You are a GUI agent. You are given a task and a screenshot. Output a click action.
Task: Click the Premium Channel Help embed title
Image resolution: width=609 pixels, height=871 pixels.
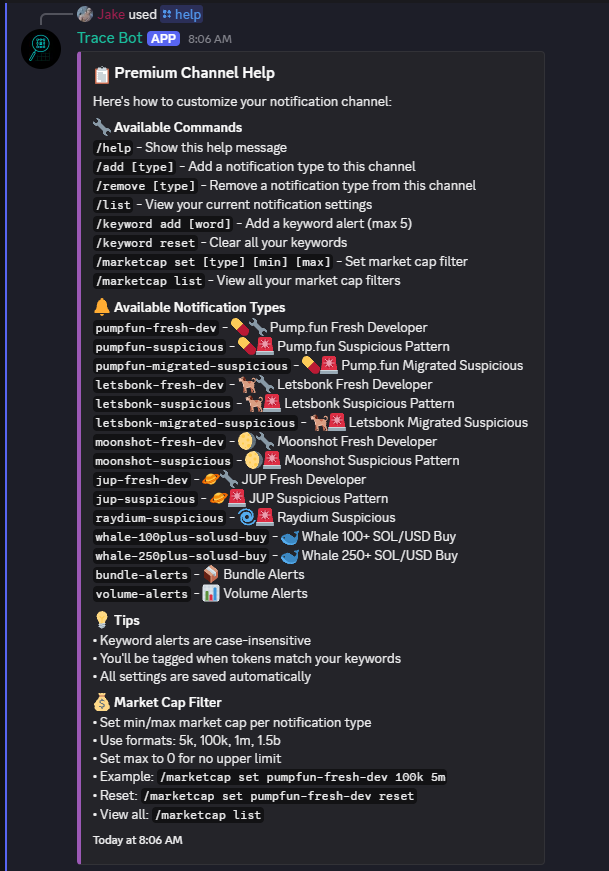pyautogui.click(x=194, y=73)
